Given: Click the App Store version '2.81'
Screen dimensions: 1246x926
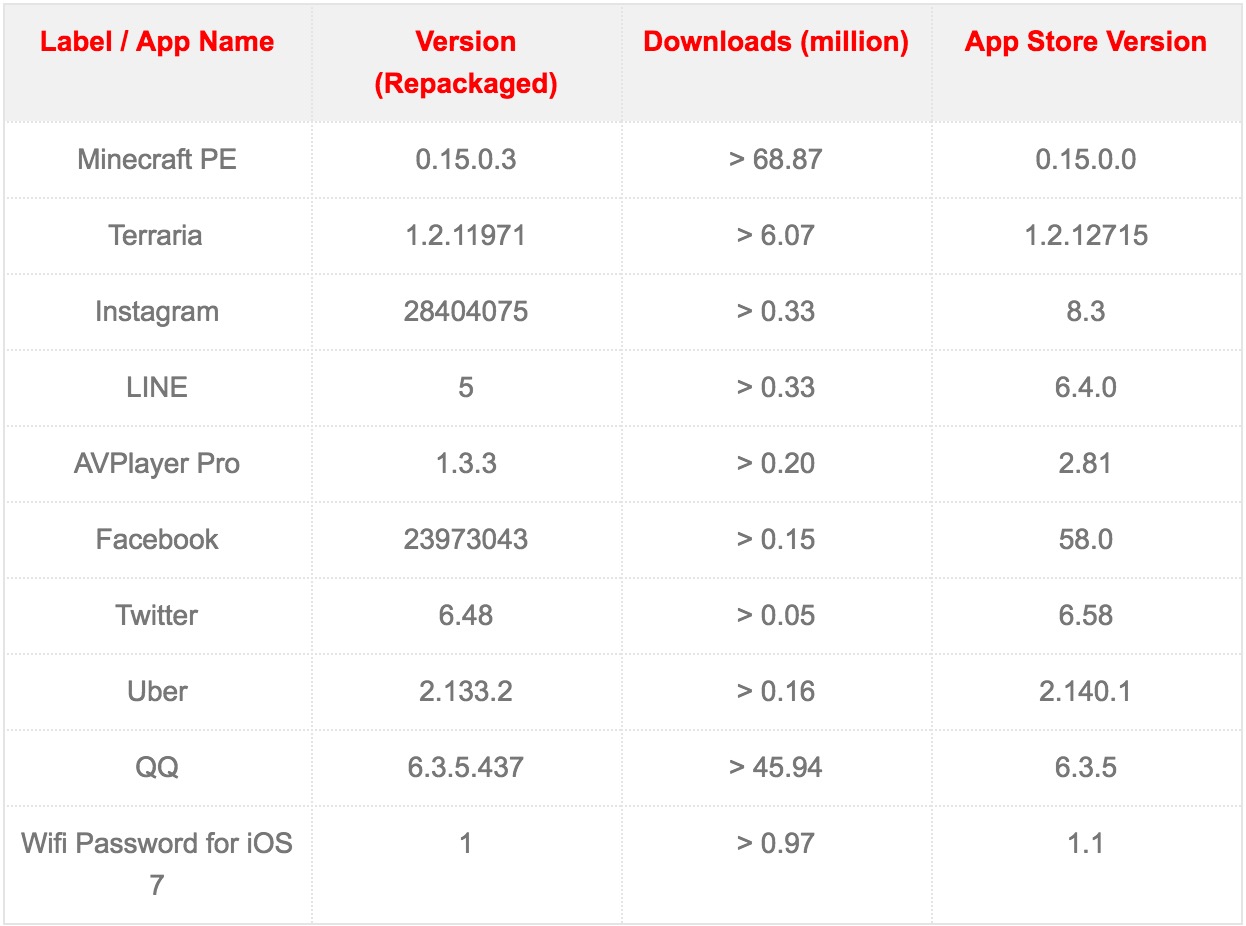Looking at the screenshot, I should [x=1086, y=463].
